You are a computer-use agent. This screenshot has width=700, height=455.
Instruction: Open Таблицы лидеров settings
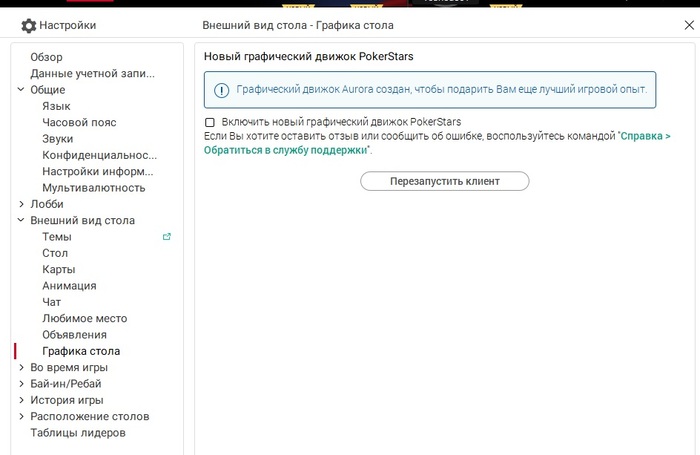click(78, 433)
